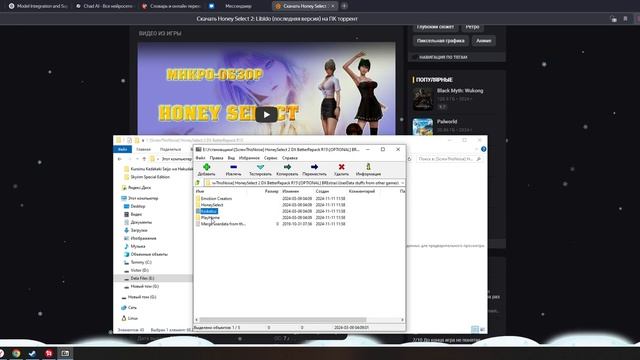Sort by the Комментарий column header
The image size is (640, 360).
click(x=362, y=191)
